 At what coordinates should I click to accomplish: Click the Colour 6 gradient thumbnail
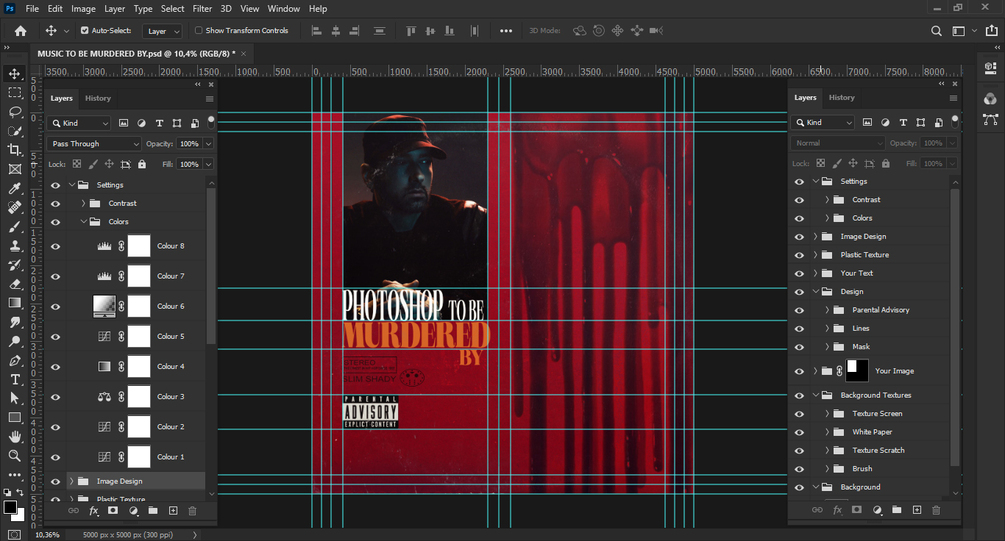104,306
